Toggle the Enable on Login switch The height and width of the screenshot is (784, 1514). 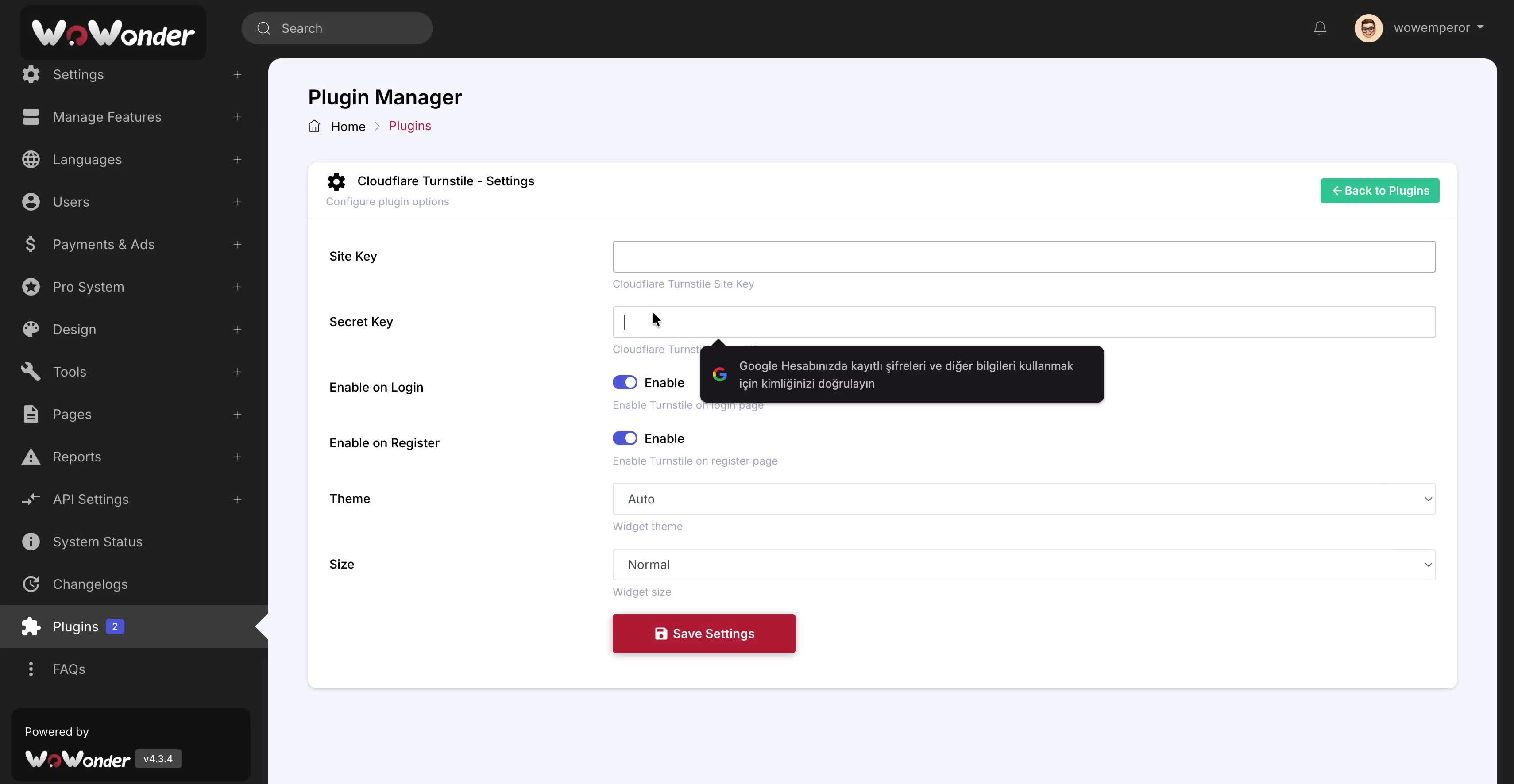click(625, 382)
